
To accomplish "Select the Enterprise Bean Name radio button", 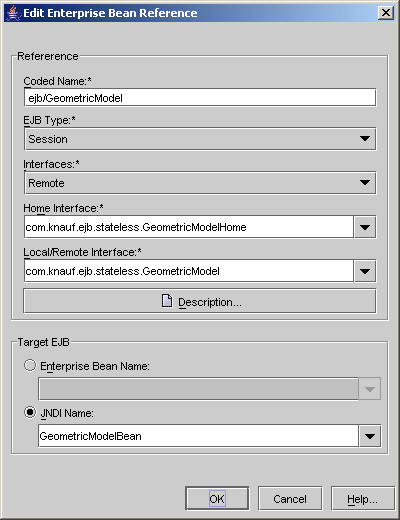I will coord(30,365).
